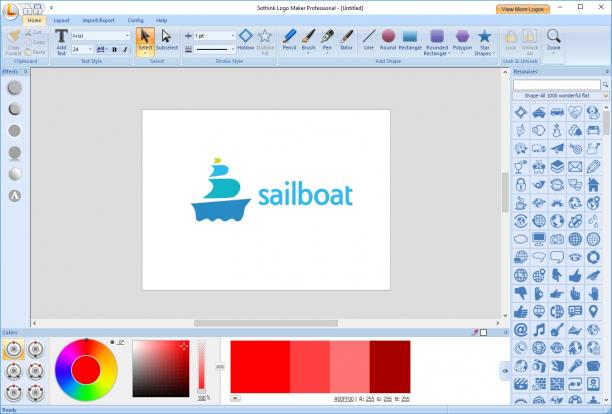Select the @ symbol shape in Resources

[521, 330]
